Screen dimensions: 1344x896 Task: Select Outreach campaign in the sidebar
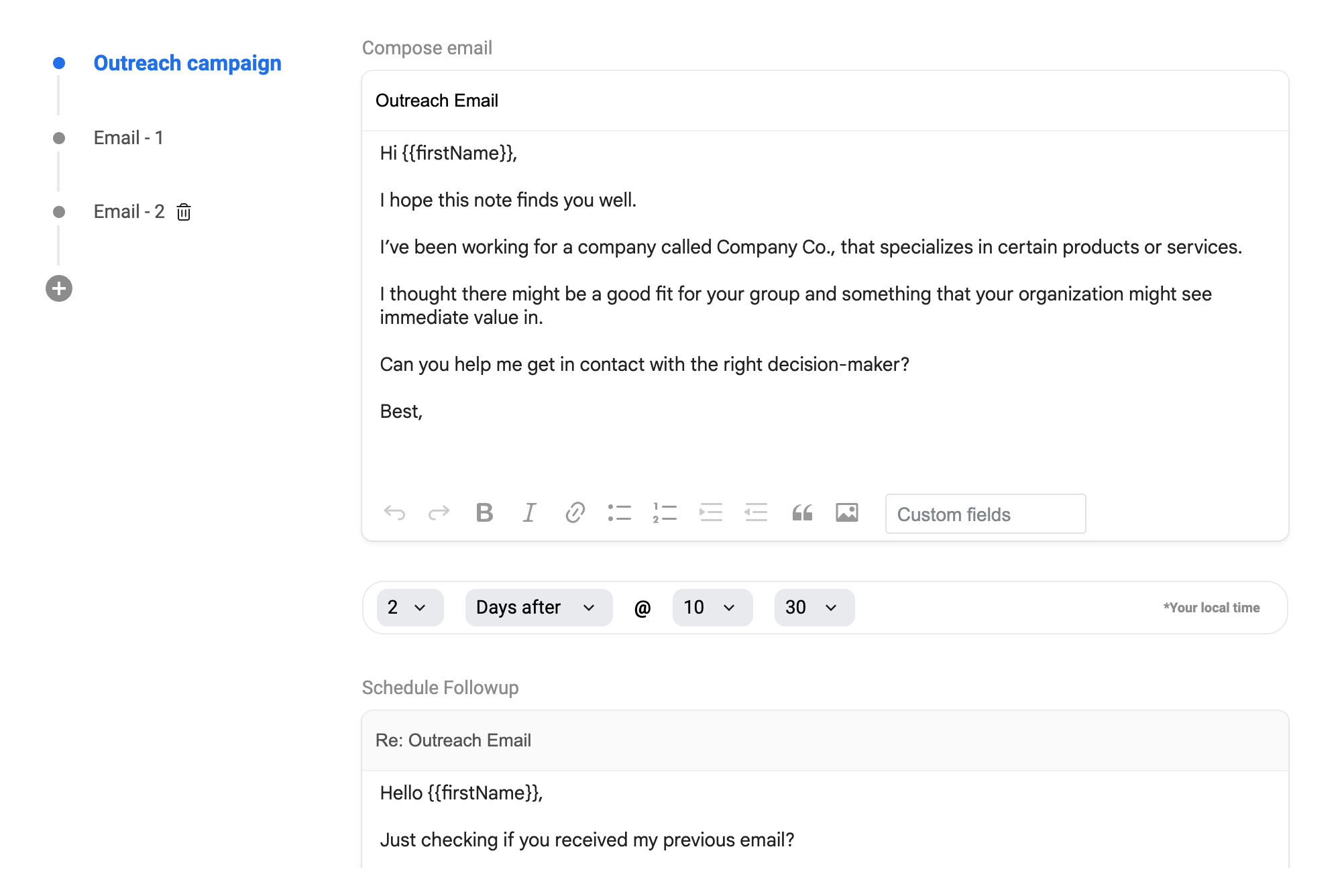[x=187, y=63]
